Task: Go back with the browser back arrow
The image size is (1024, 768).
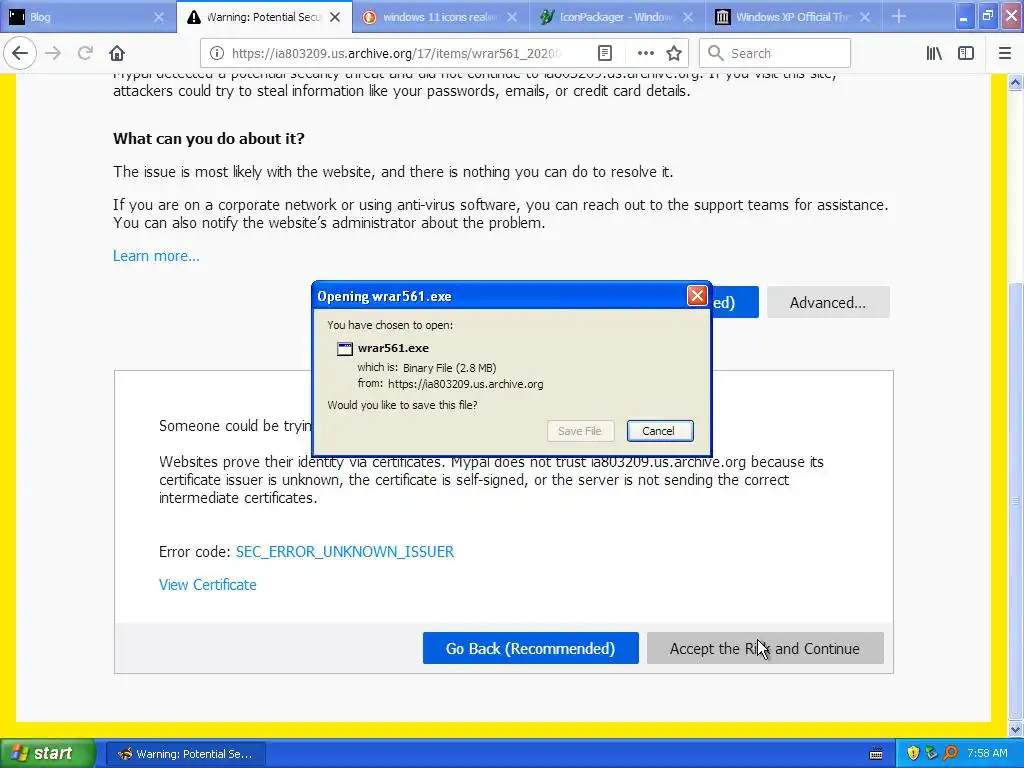Action: pos(20,53)
